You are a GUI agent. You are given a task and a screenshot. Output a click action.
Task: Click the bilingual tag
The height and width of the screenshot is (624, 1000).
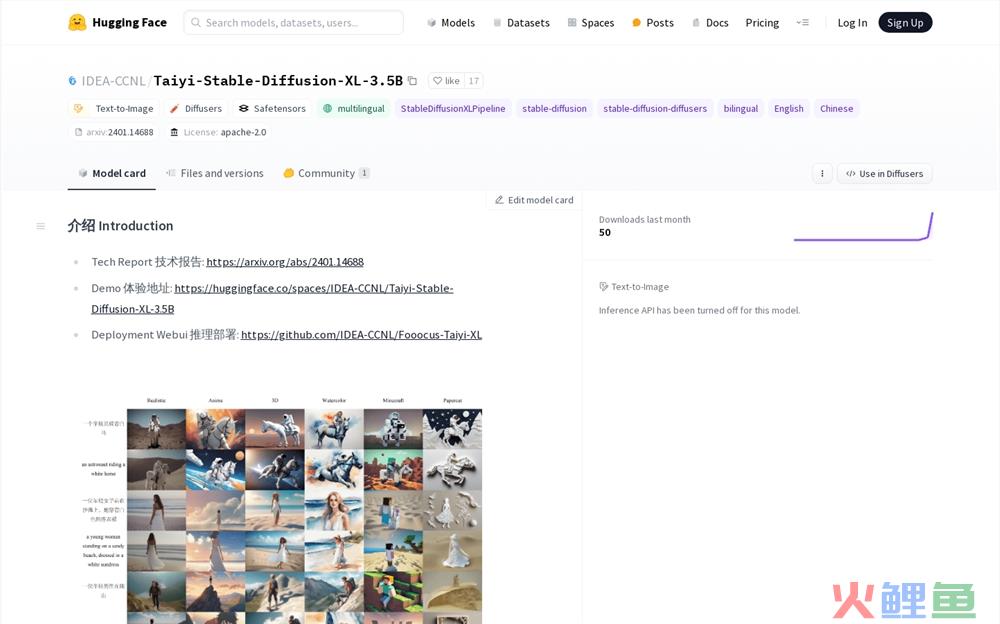740,108
